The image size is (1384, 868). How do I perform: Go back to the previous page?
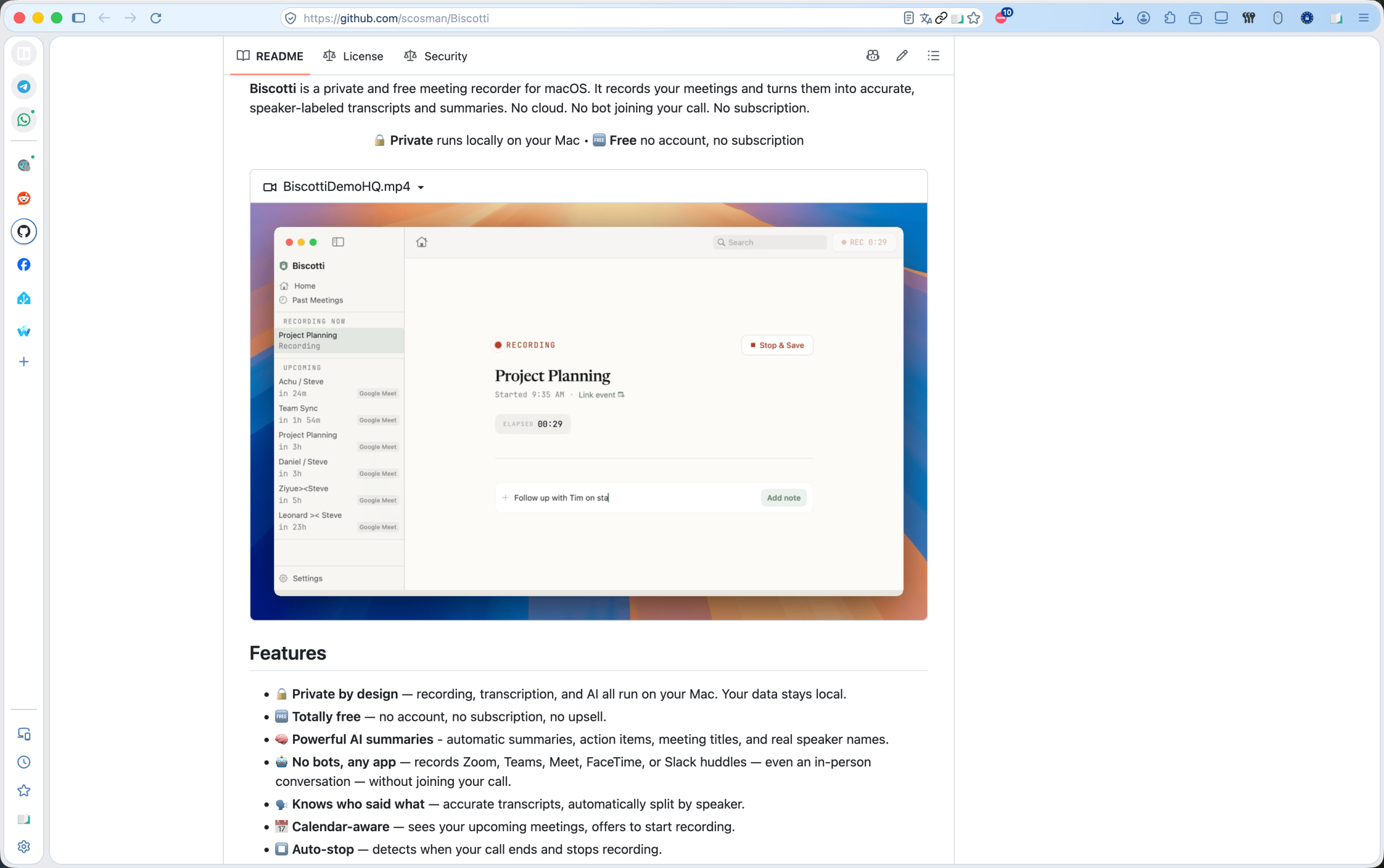[x=104, y=18]
